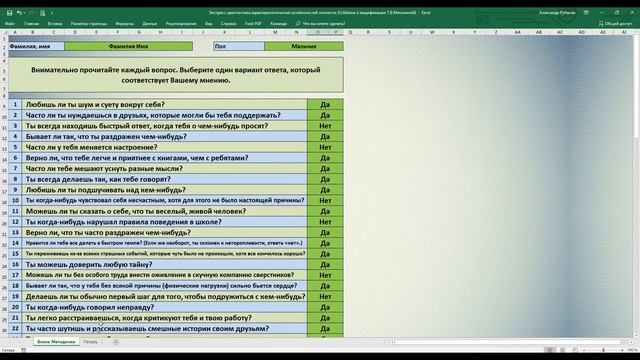640x360 pixels.
Task: Switch to Page Layout view in the status bar
Action: [x=562, y=350]
